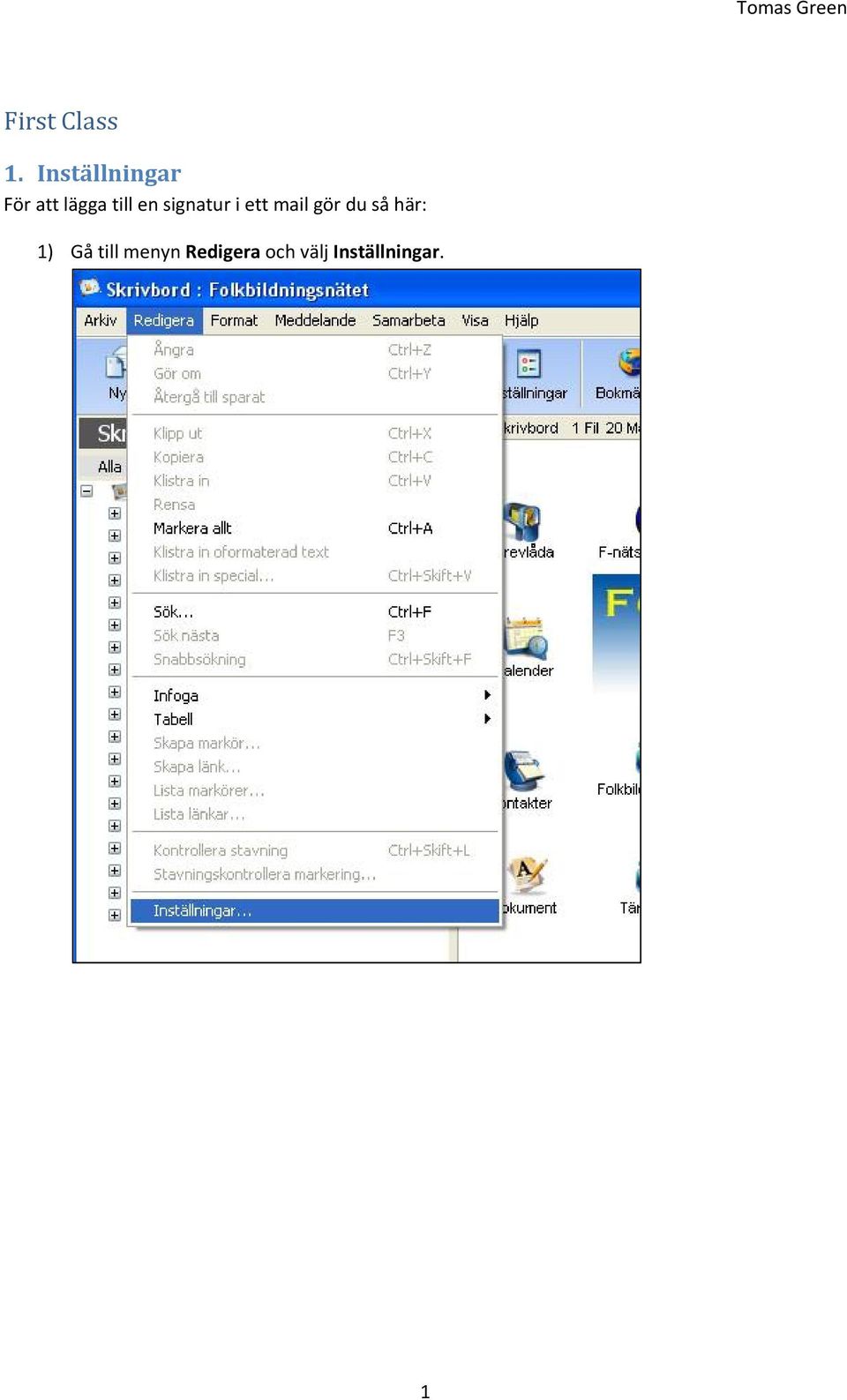847x1400 pixels.
Task: Select Lista markörer... in the menu
Action: coord(315,790)
